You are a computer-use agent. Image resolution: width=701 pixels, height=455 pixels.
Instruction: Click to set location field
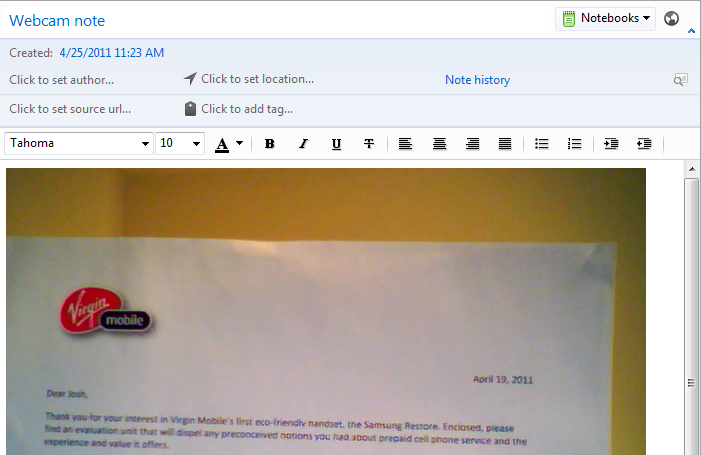pos(258,79)
